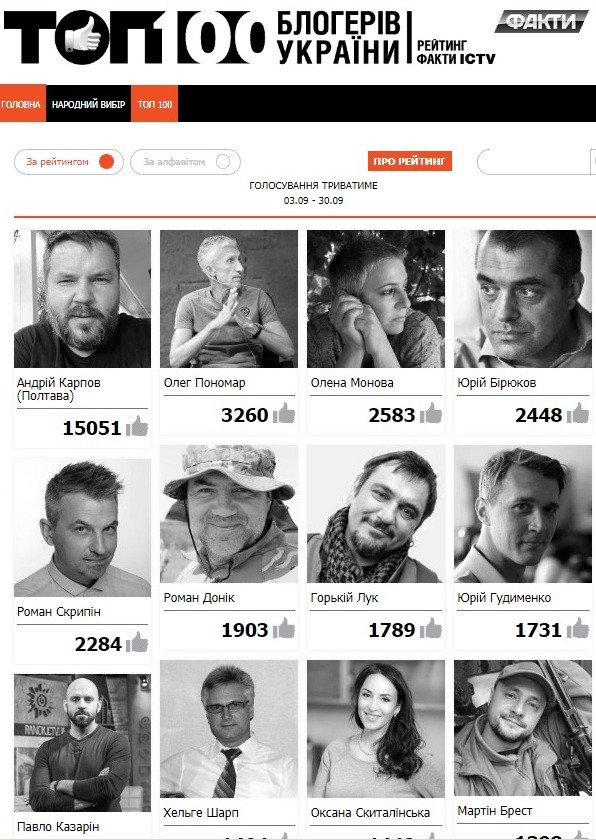Focus the search input field
This screenshot has height=840, width=596.
pos(535,162)
